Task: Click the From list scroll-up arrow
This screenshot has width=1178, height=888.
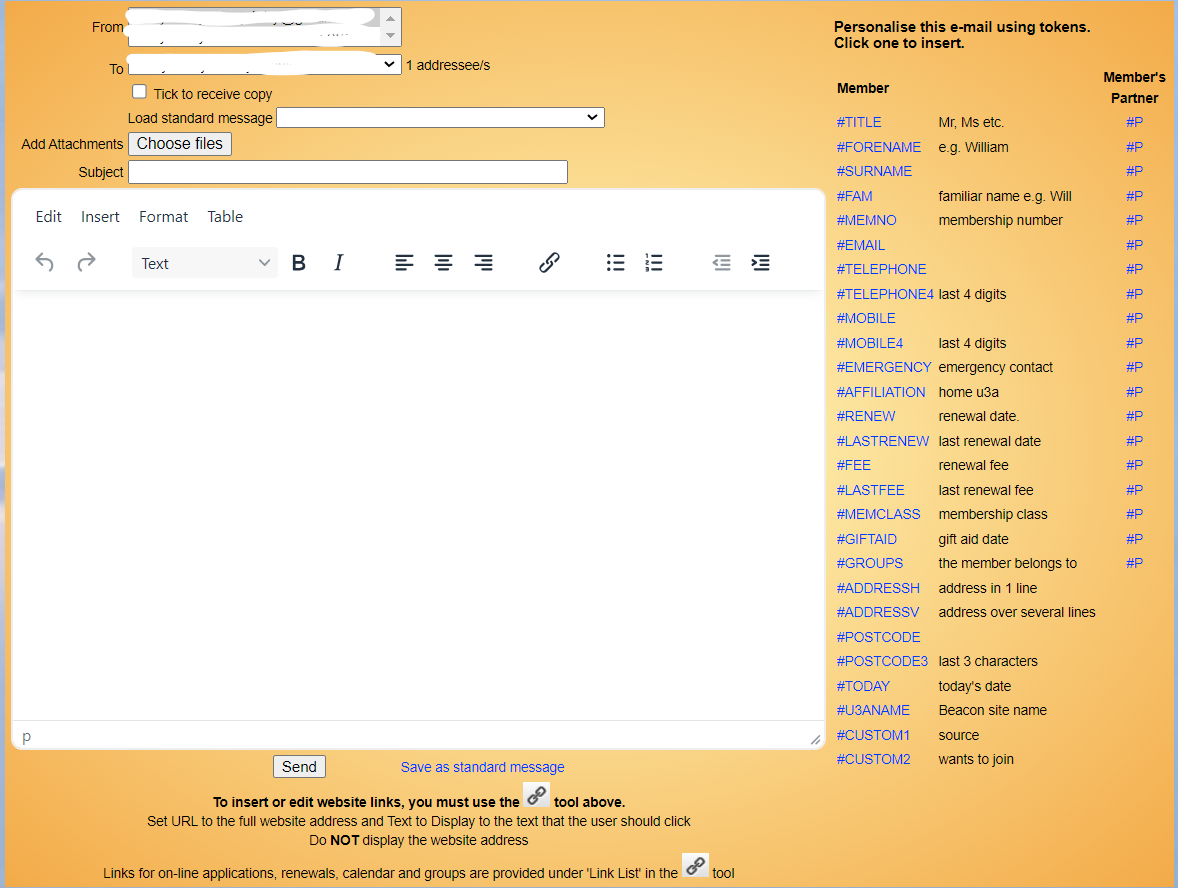Action: coord(390,18)
